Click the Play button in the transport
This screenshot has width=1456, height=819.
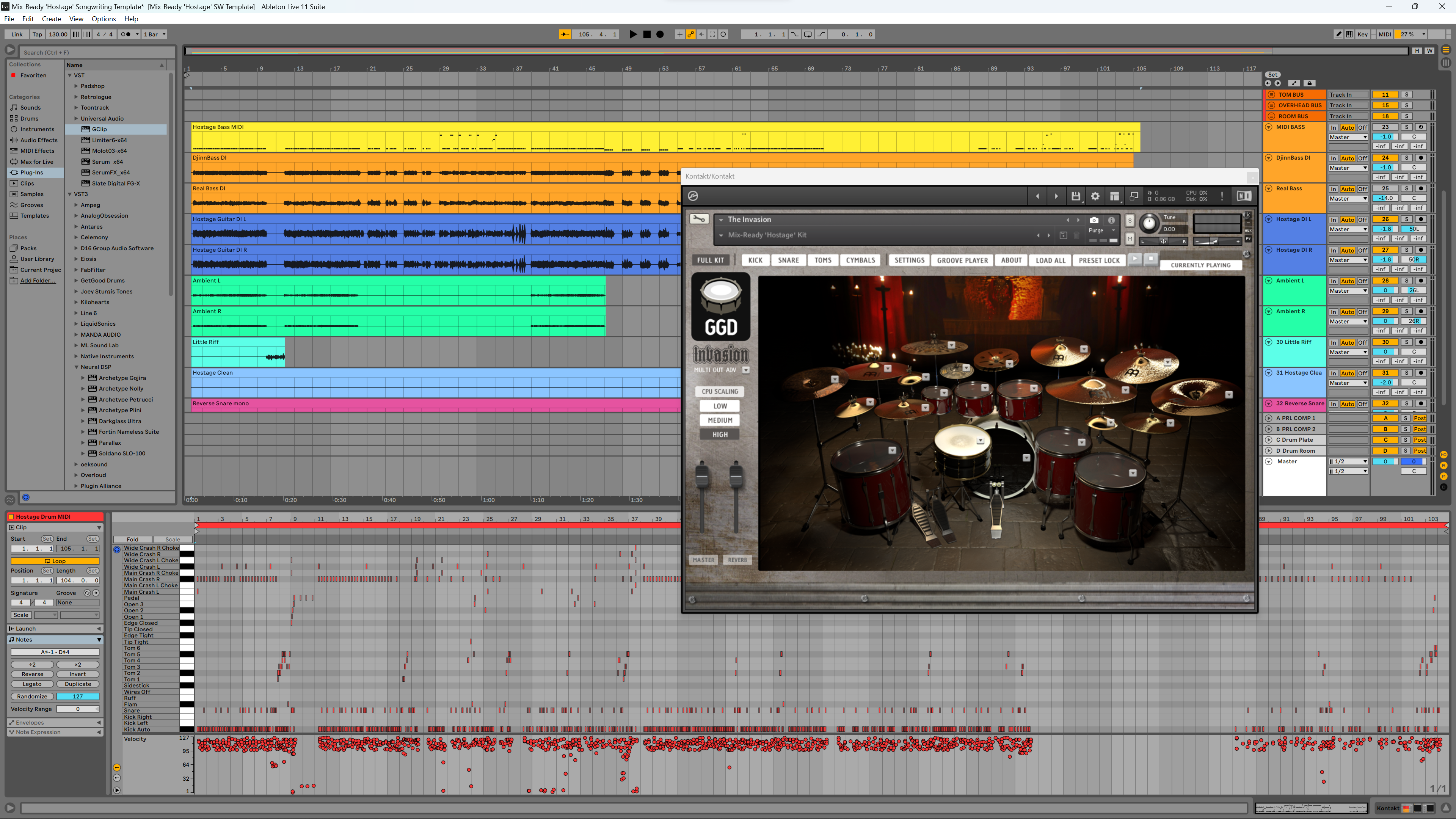633,35
